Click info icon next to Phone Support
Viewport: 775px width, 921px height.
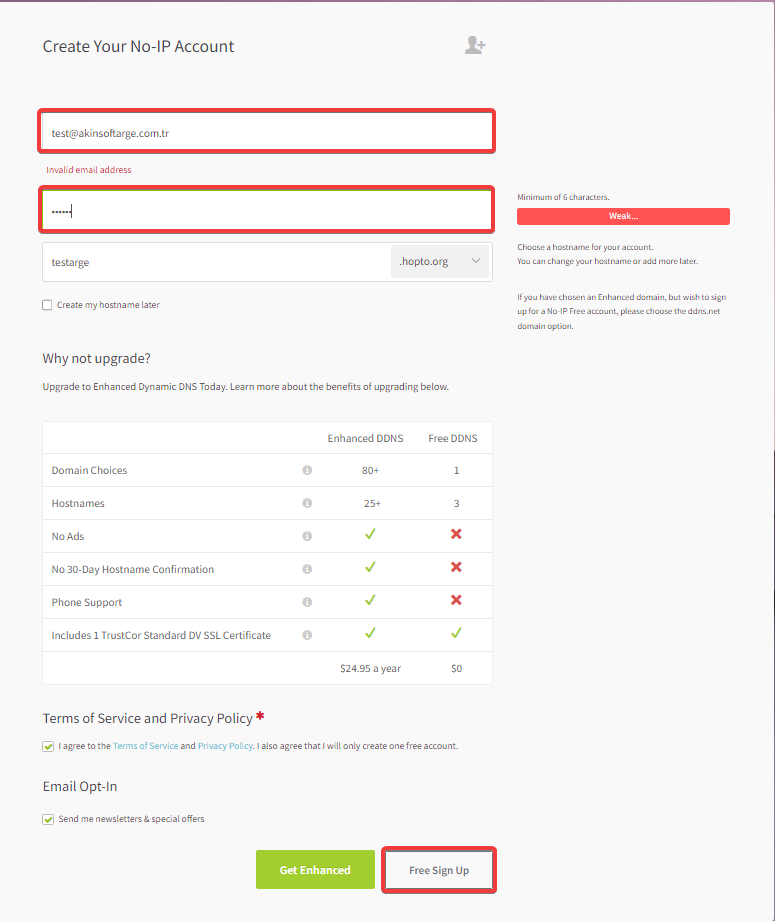click(x=307, y=602)
